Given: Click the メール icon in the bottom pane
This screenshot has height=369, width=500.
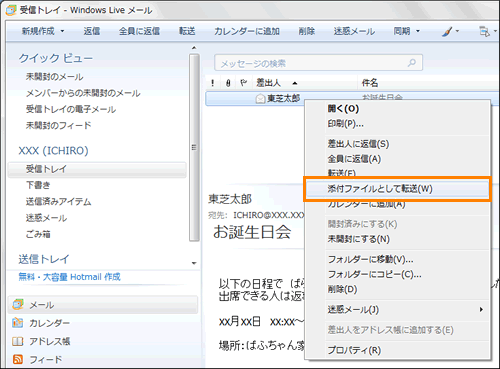Looking at the screenshot, I should tap(18, 304).
